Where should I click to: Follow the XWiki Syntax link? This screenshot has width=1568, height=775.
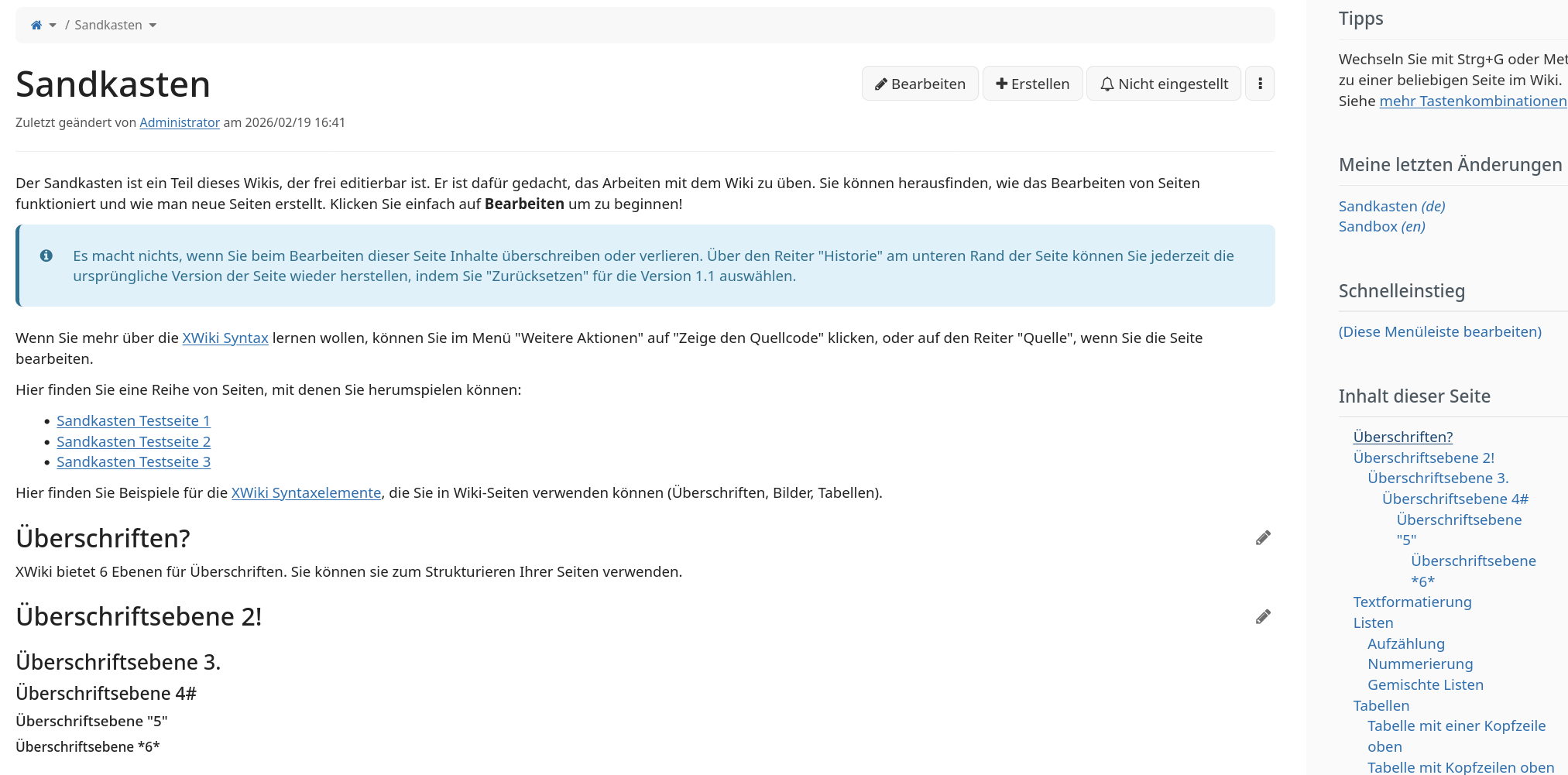(x=225, y=338)
